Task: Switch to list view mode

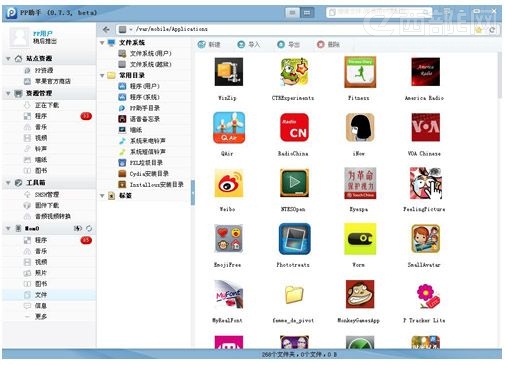Action: point(292,13)
